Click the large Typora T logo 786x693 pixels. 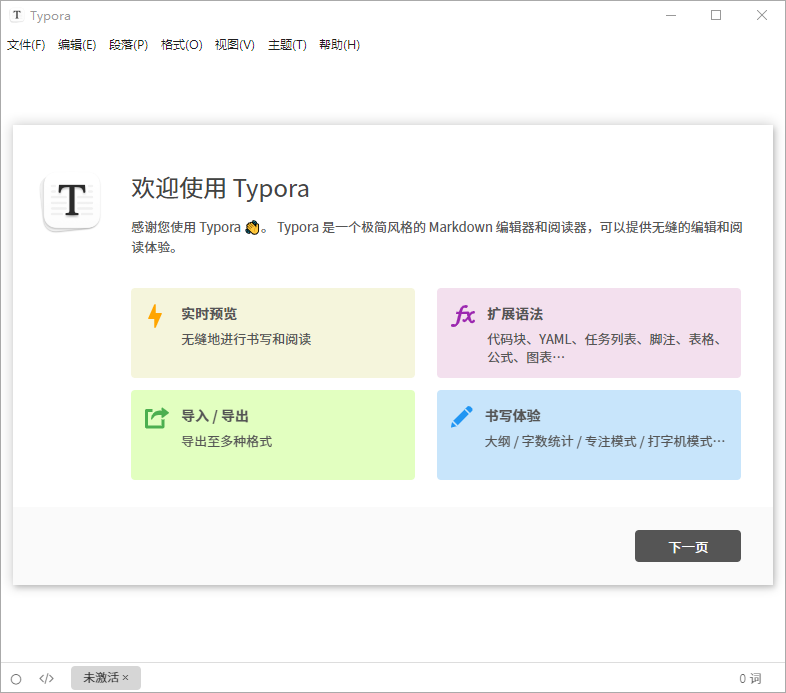click(x=72, y=200)
